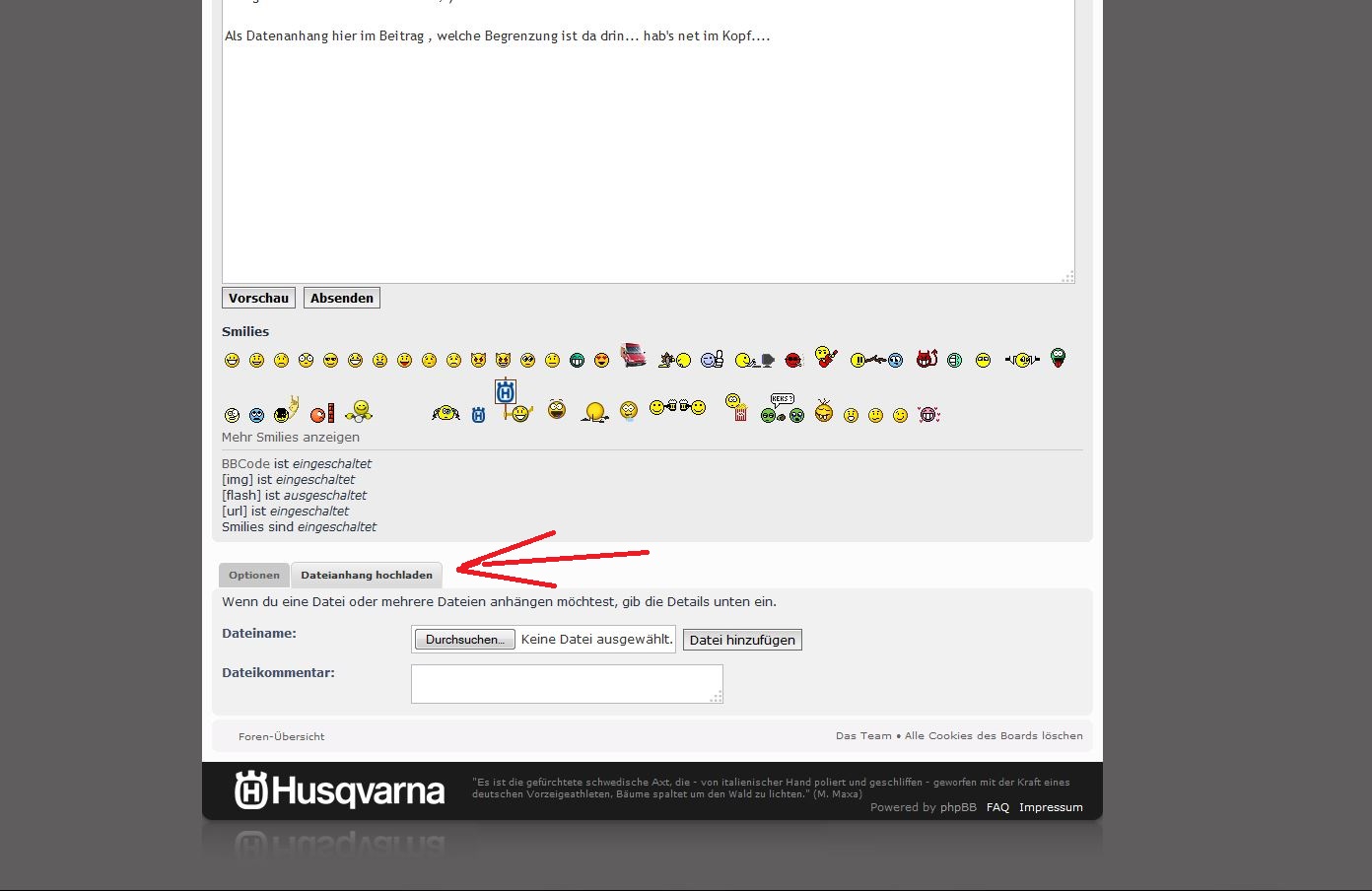
Task: Click the Husqvarna footer logo
Action: [x=340, y=790]
